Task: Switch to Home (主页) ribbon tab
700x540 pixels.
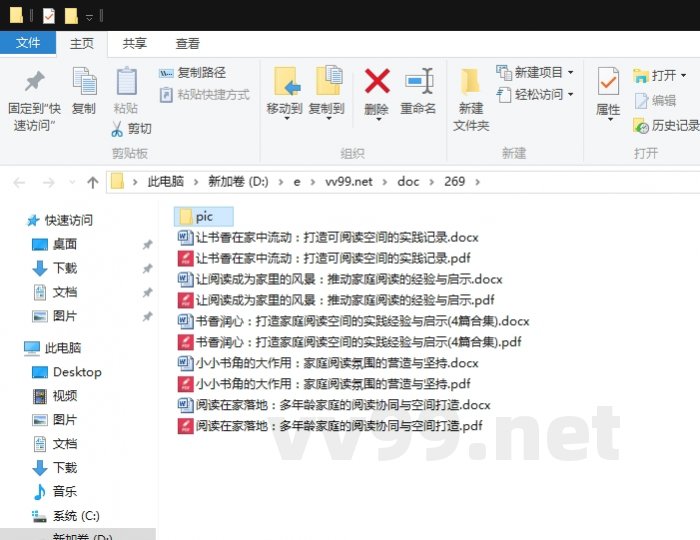Action: click(82, 43)
